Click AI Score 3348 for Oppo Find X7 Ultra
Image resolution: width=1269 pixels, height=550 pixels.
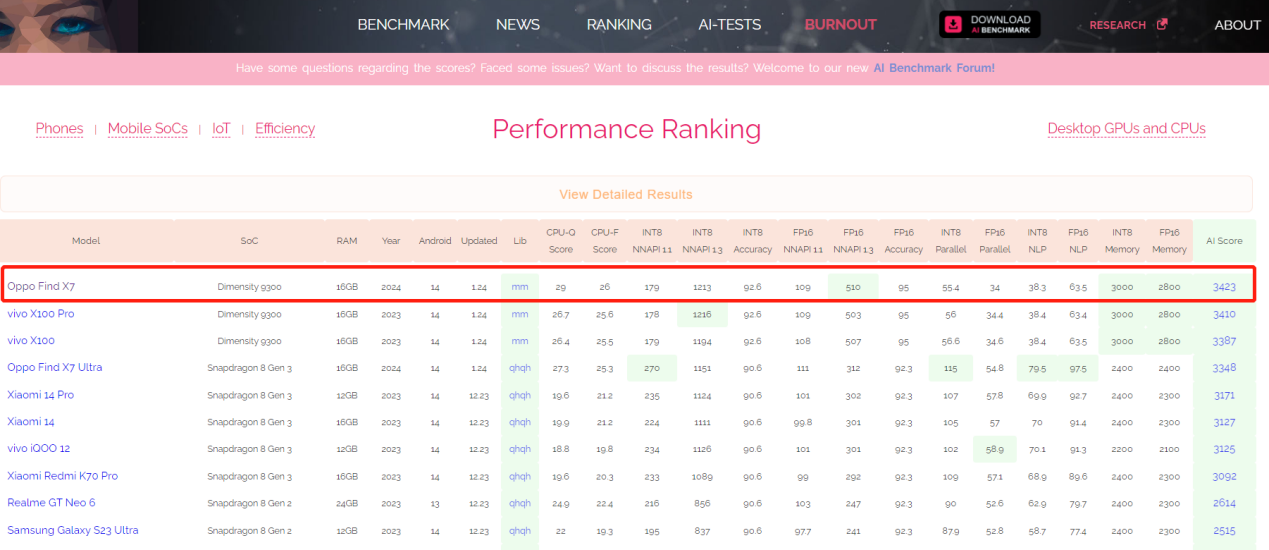[1224, 368]
